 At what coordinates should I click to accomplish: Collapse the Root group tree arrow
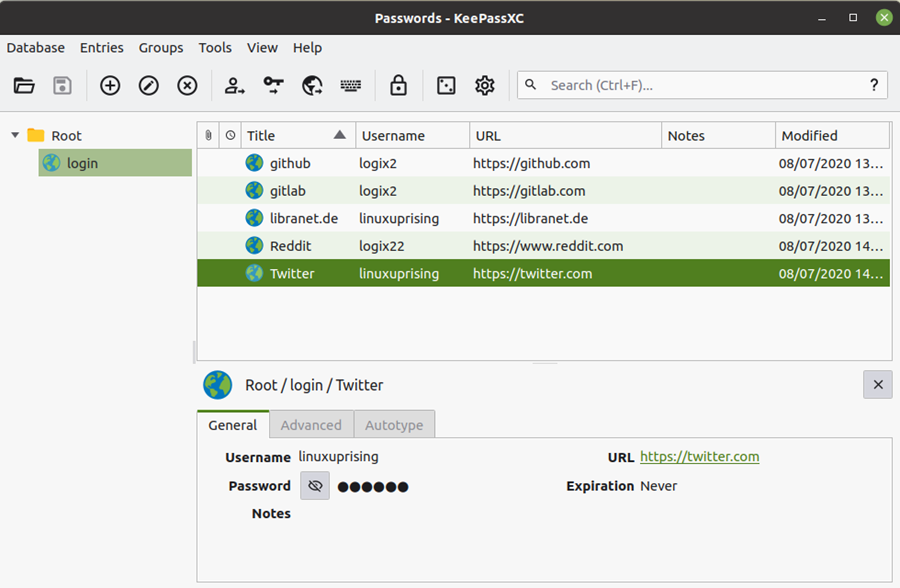[x=15, y=136]
